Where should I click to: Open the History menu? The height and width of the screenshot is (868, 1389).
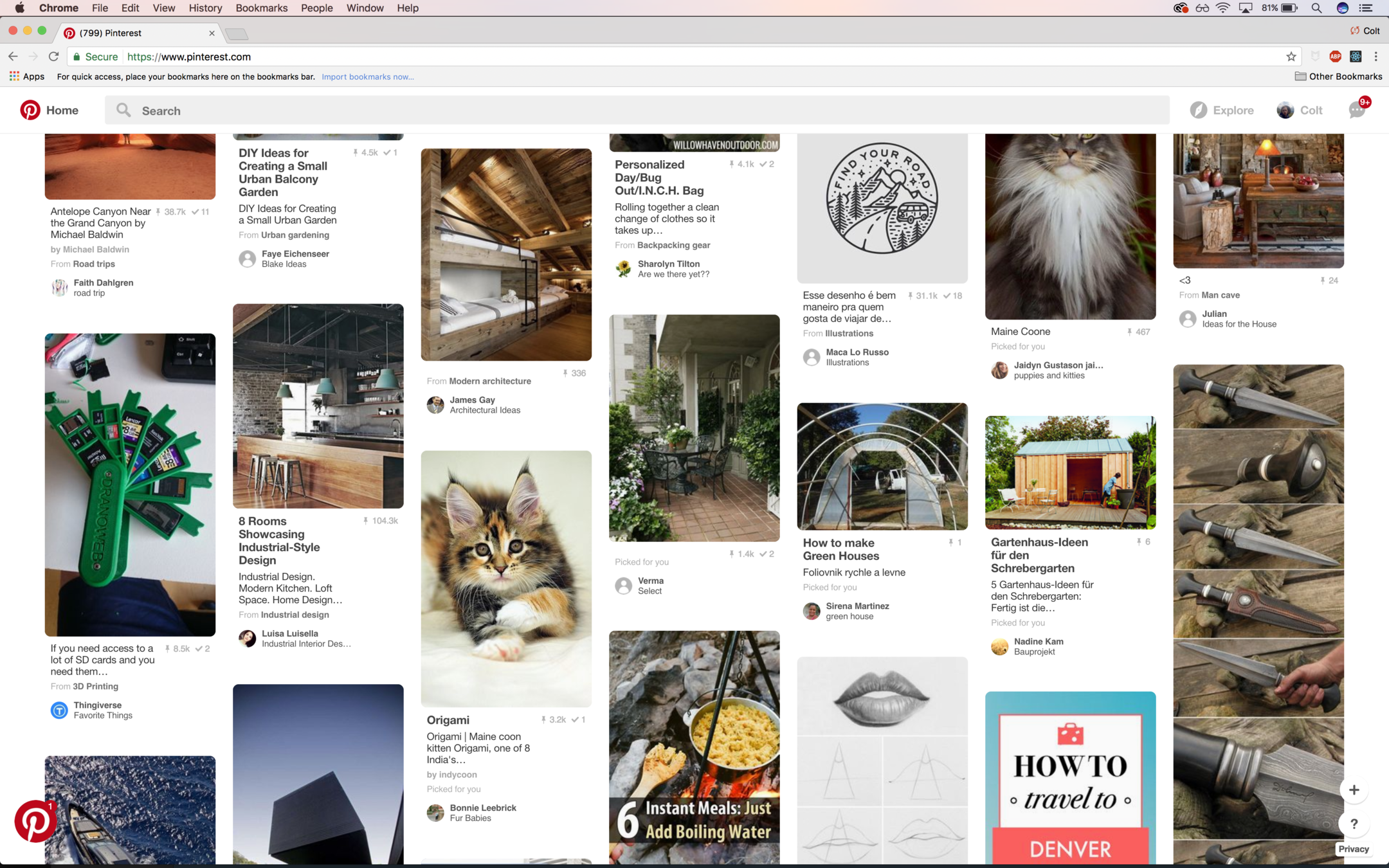[x=205, y=8]
